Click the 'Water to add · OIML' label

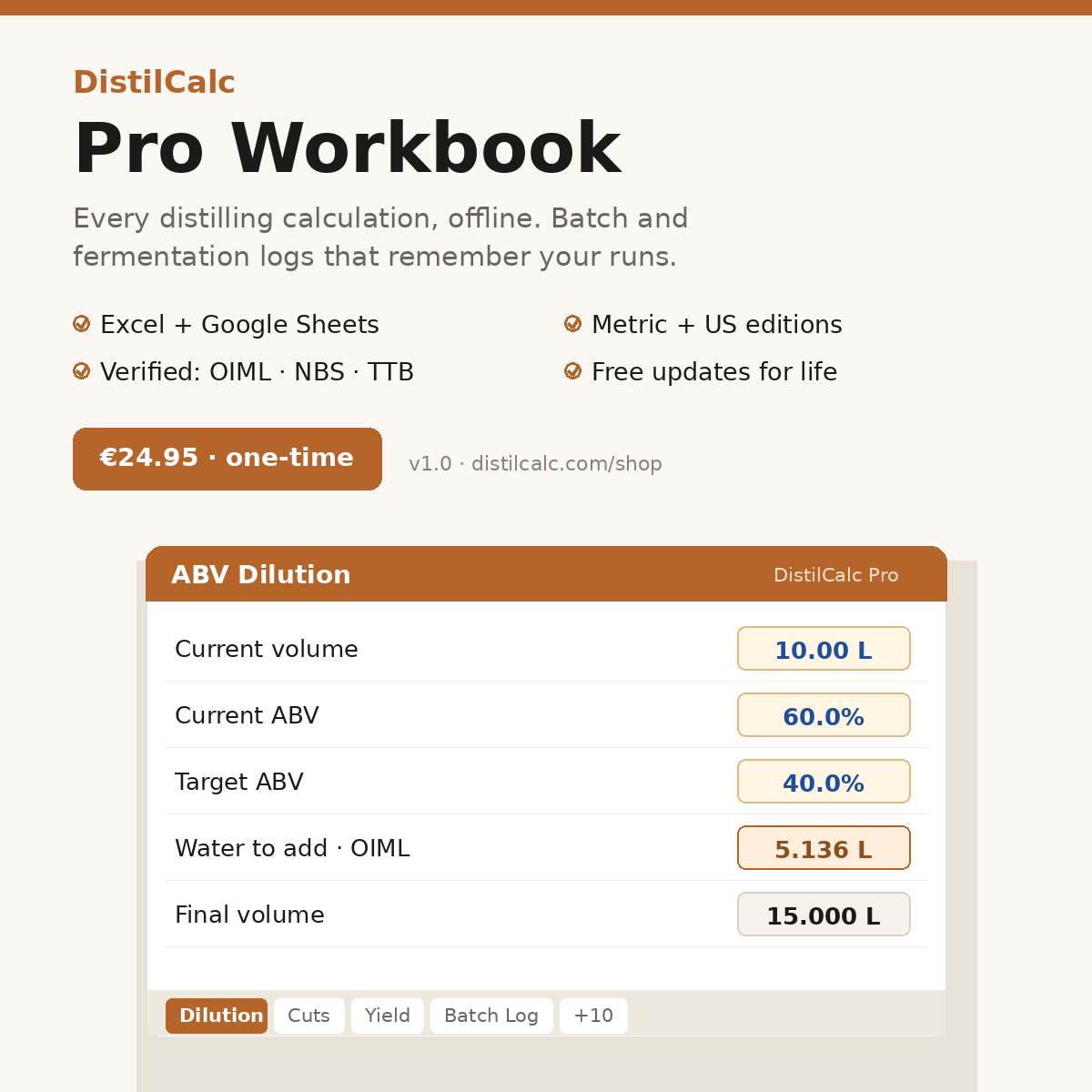292,848
